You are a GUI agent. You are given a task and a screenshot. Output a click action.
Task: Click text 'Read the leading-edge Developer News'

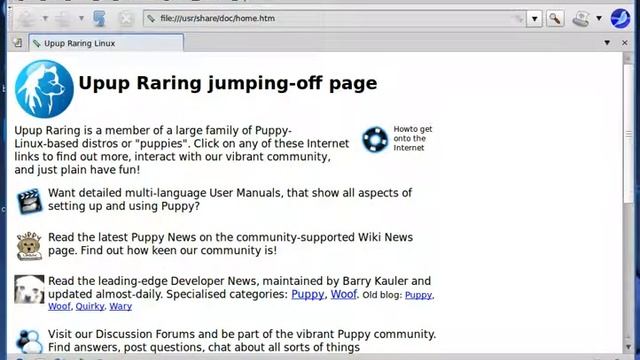tap(153, 281)
